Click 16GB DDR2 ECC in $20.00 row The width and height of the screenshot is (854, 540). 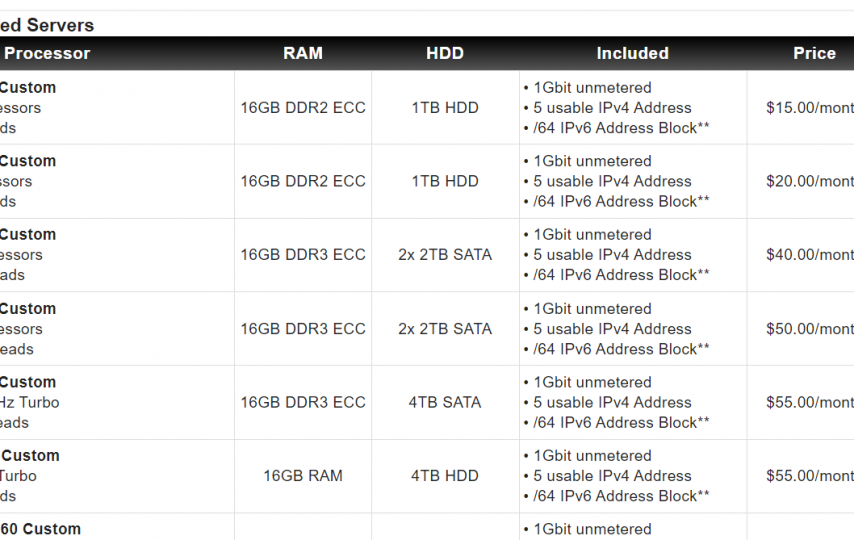coord(303,181)
